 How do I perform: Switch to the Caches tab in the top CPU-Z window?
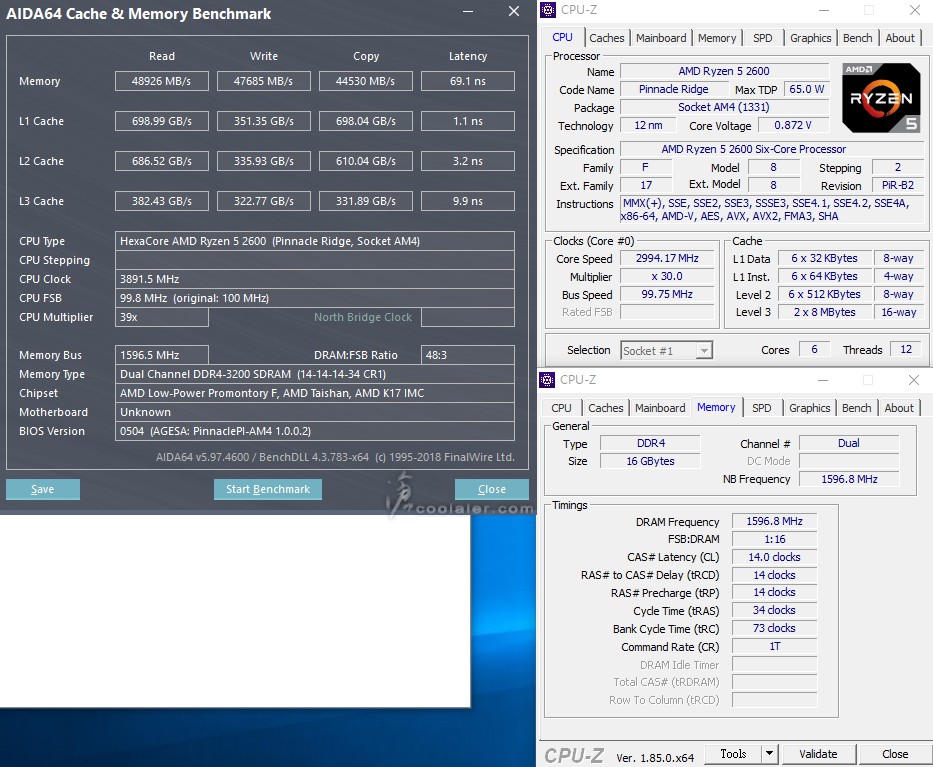click(606, 38)
